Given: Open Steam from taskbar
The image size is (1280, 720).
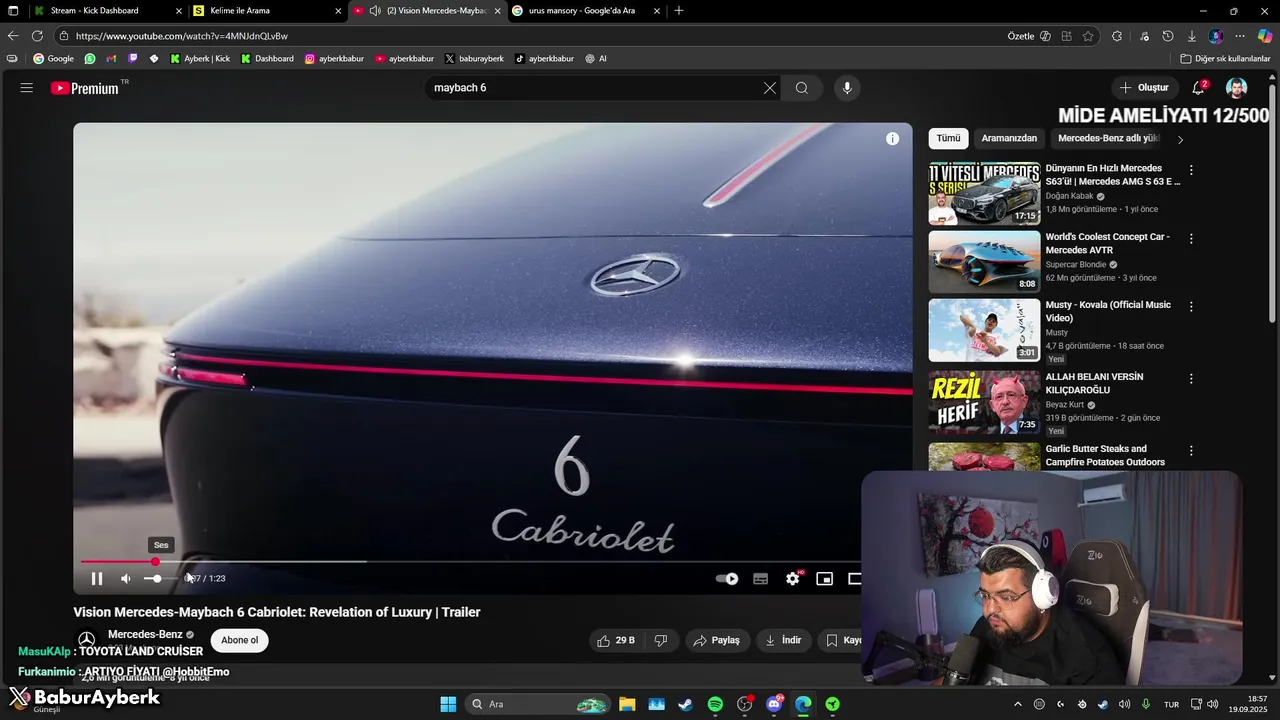Looking at the screenshot, I should click(x=685, y=704).
